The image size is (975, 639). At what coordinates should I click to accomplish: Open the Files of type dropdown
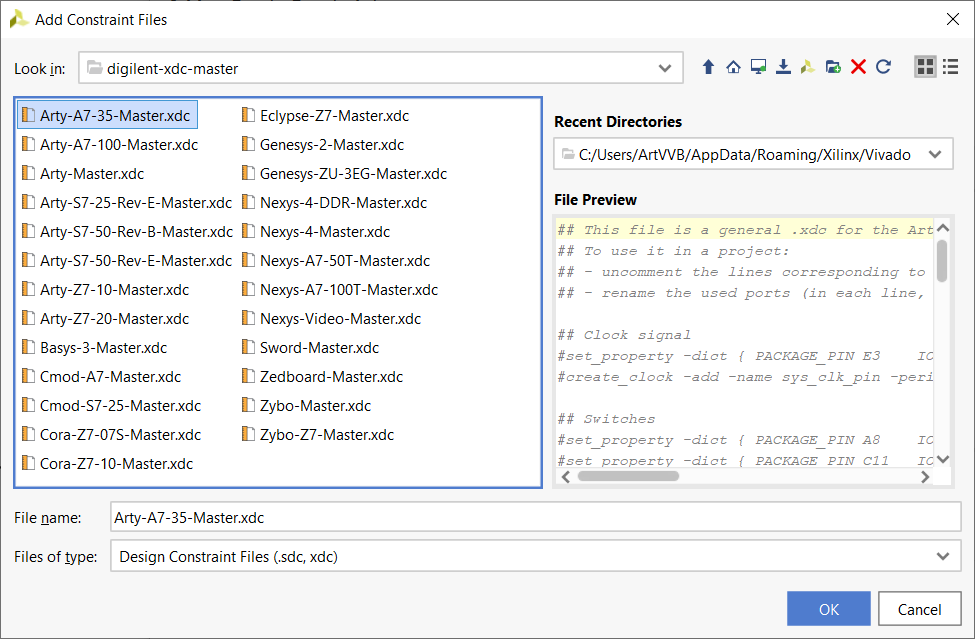(943, 556)
